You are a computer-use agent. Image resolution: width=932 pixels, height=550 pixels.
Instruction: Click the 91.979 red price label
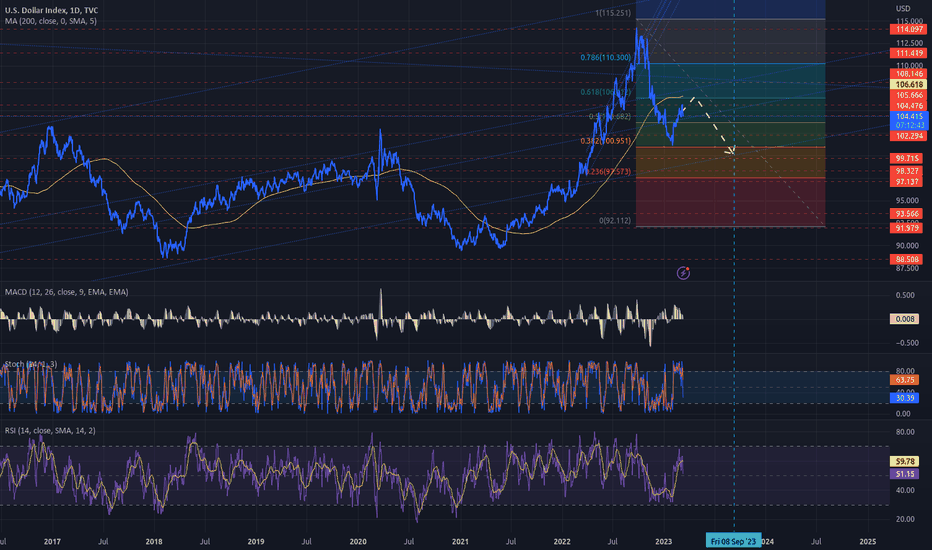point(906,228)
